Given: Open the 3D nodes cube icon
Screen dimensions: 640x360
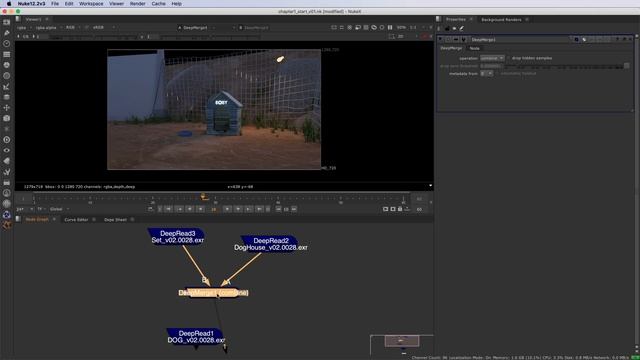Looking at the screenshot, I should pyautogui.click(x=7, y=118).
